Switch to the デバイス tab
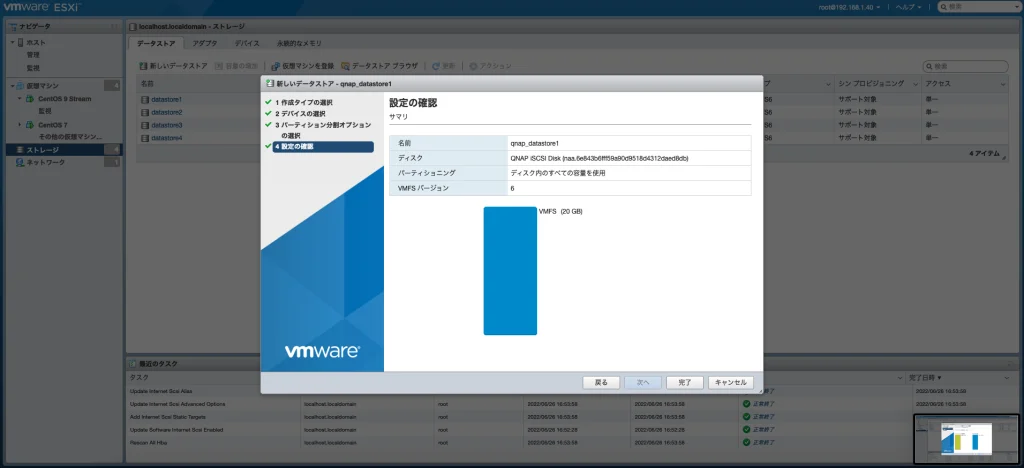The image size is (1024, 468). (247, 43)
